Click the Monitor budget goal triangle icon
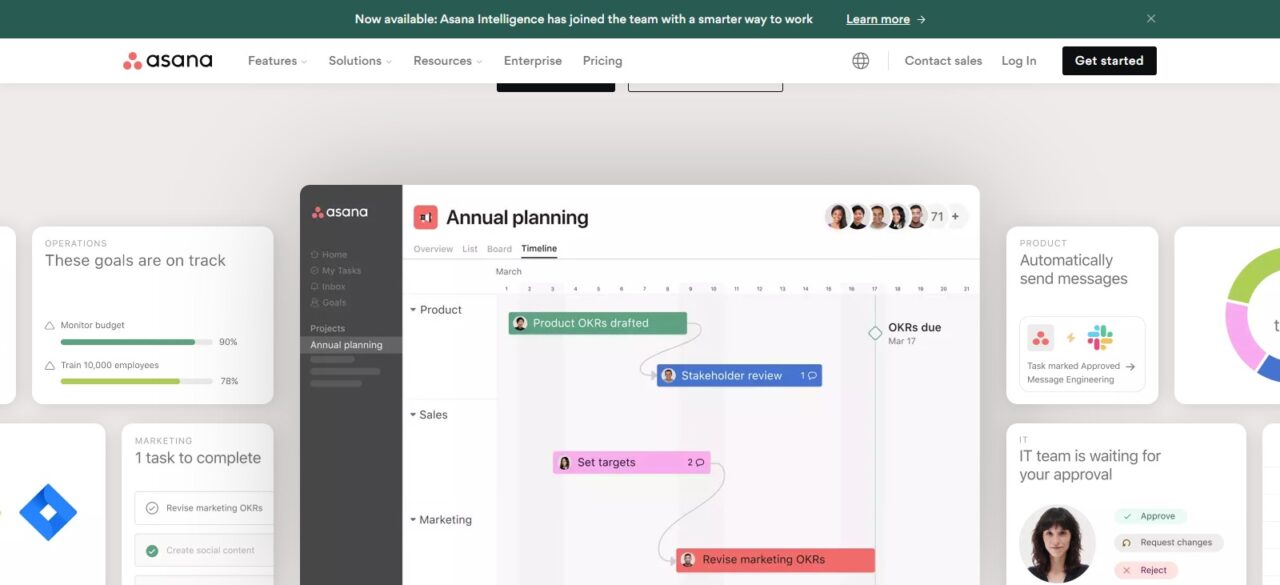This screenshot has width=1280, height=585. pos(50,326)
